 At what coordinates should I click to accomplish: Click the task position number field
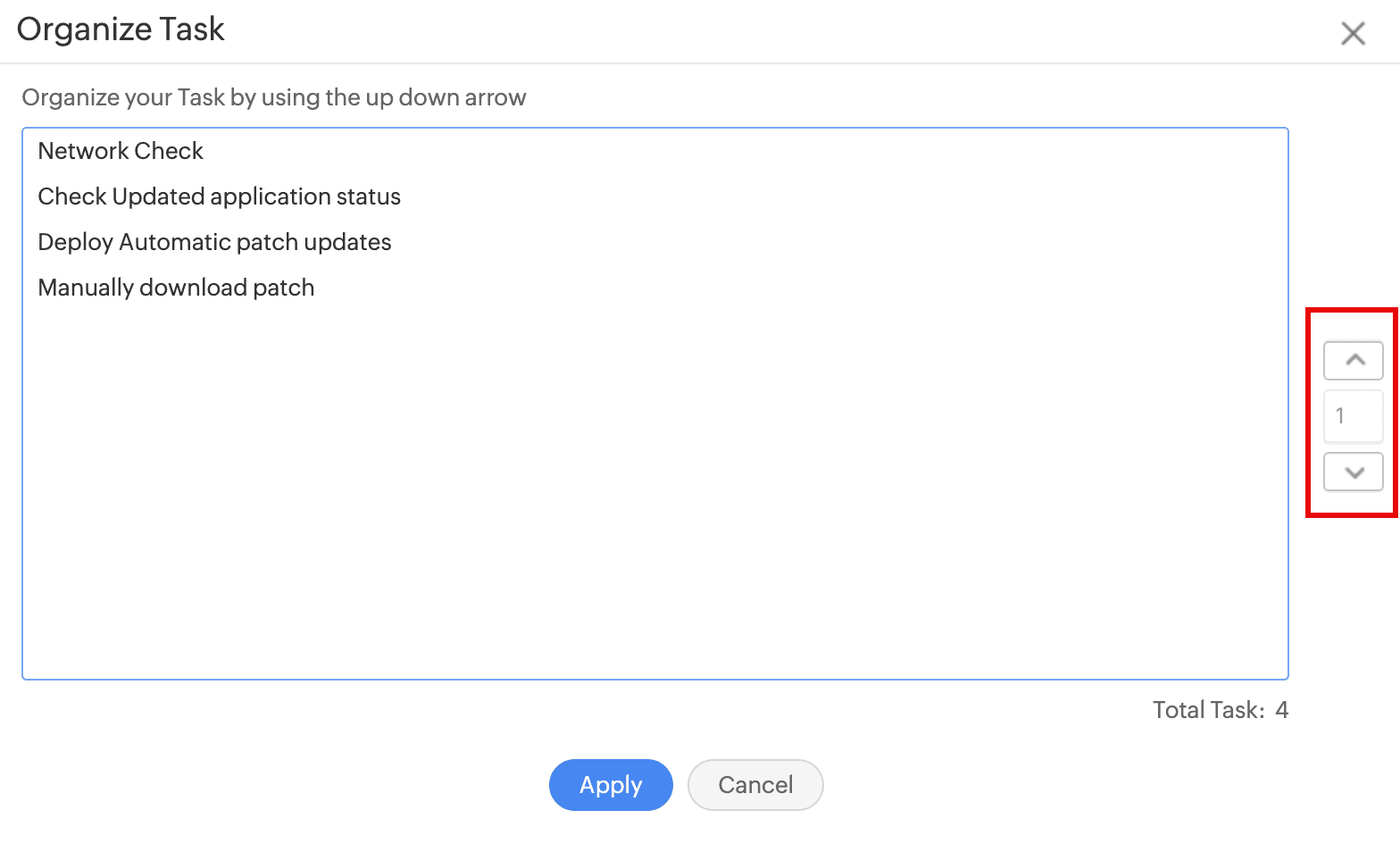(x=1353, y=416)
